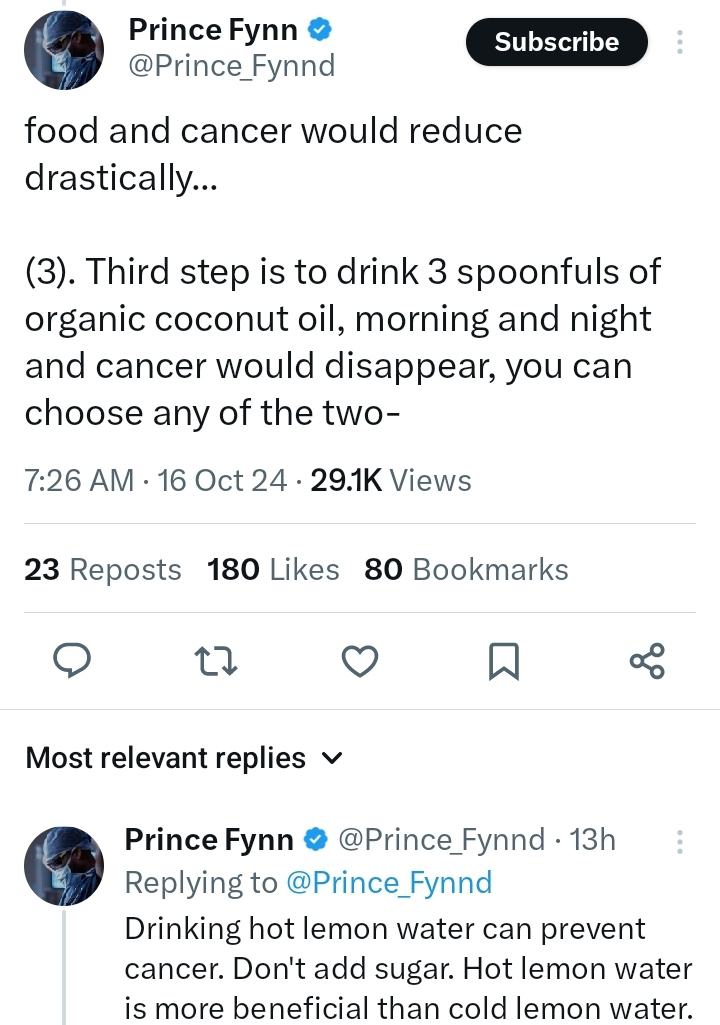Tap the reply author's avatar thumbnail

(x=64, y=865)
